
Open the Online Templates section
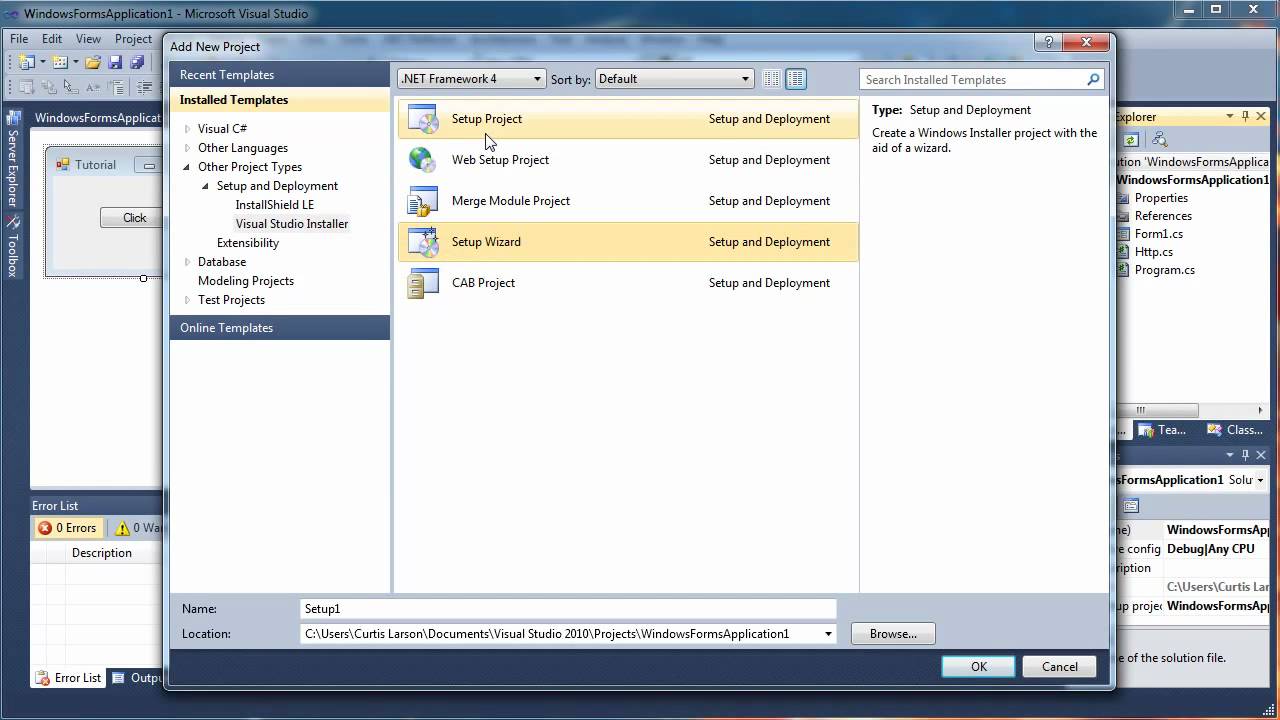280,328
